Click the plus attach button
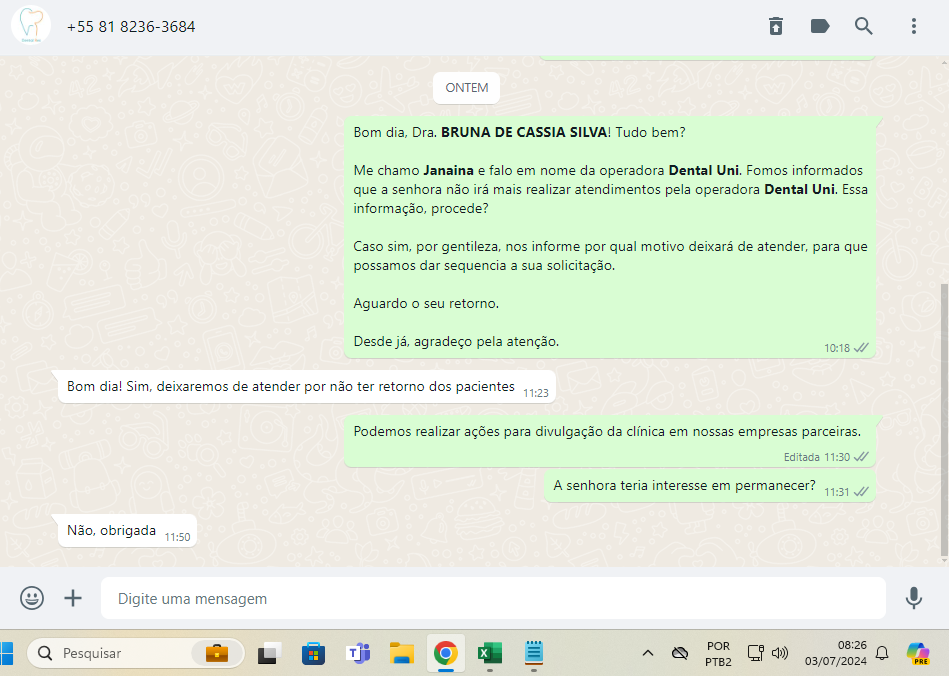Viewport: 949px width, 676px height. click(73, 598)
